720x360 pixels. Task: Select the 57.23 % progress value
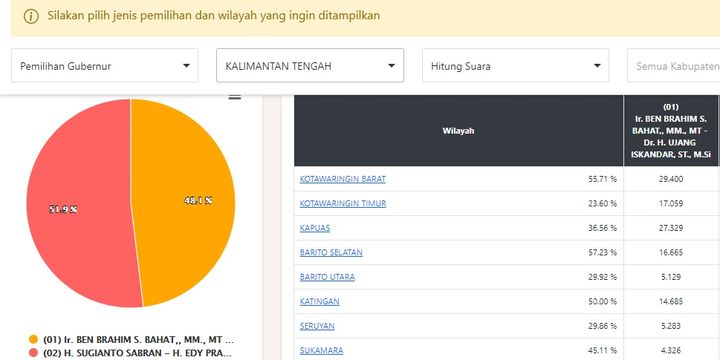coord(602,253)
